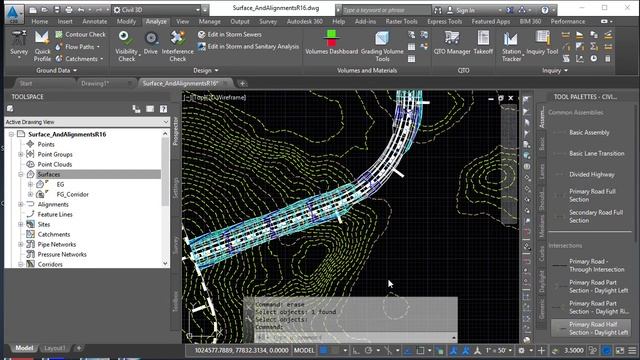
Task: Select Feature Lines in Toolspace tree
Action: coord(55,214)
